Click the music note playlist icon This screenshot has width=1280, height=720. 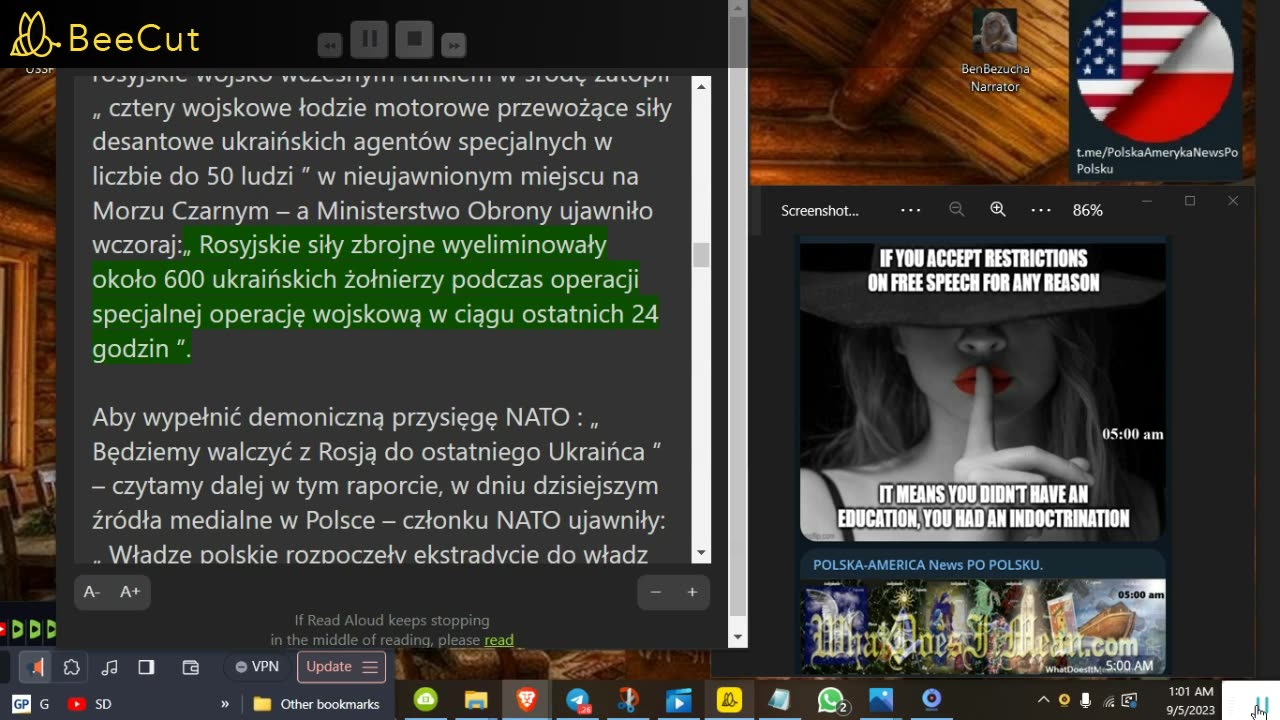110,667
